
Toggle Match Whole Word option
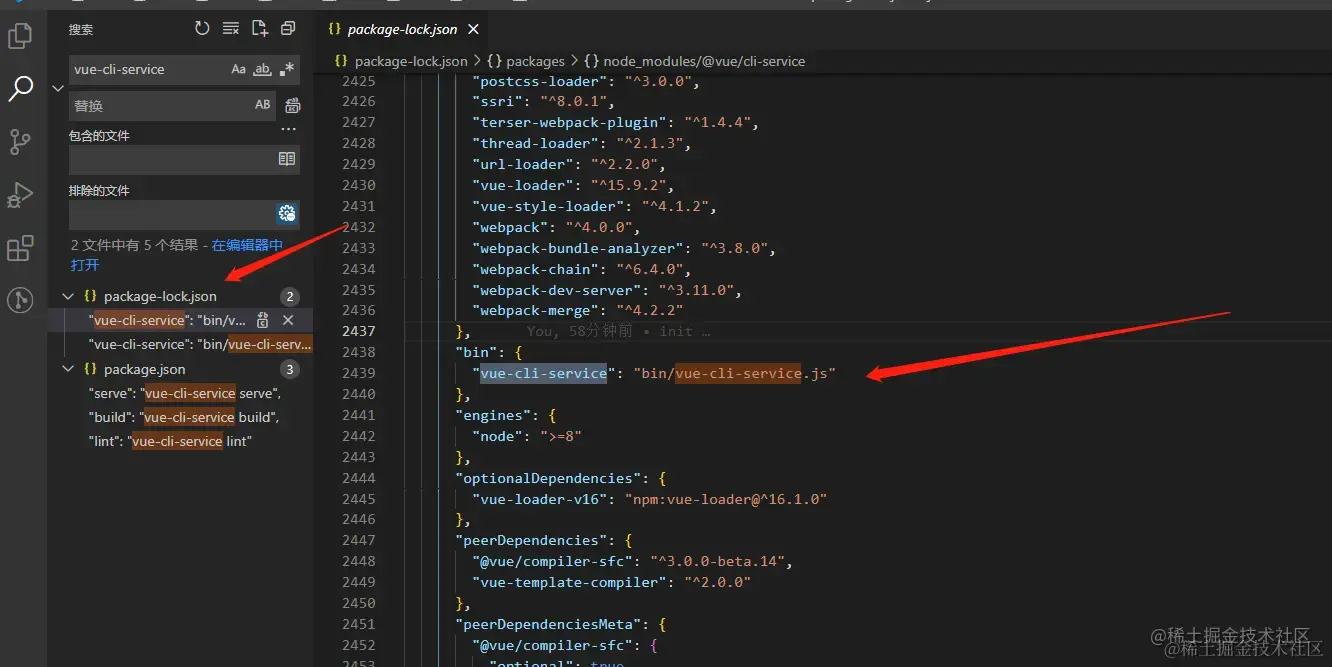[x=263, y=69]
